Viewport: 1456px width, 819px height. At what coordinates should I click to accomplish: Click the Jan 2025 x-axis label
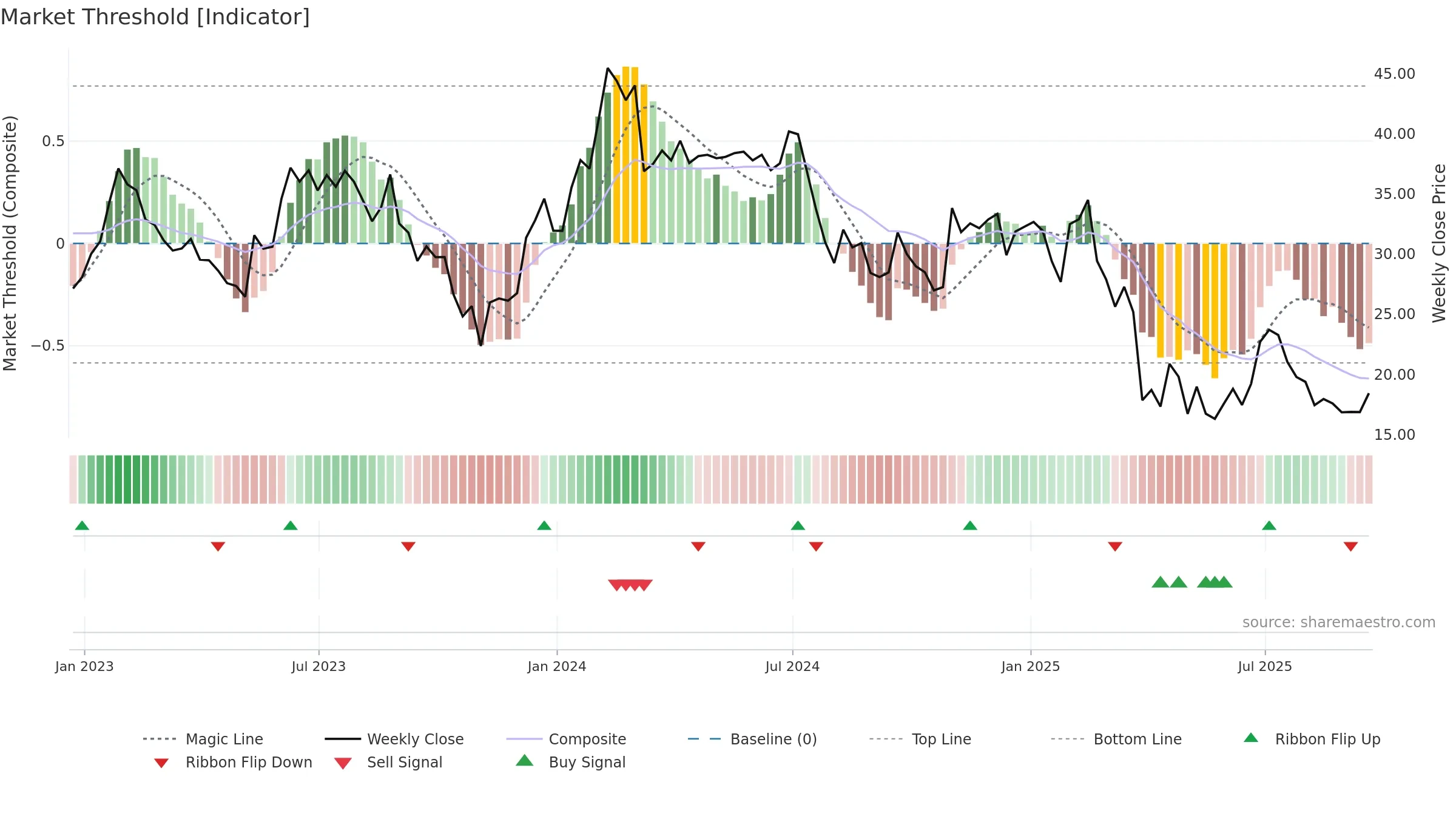point(1031,667)
